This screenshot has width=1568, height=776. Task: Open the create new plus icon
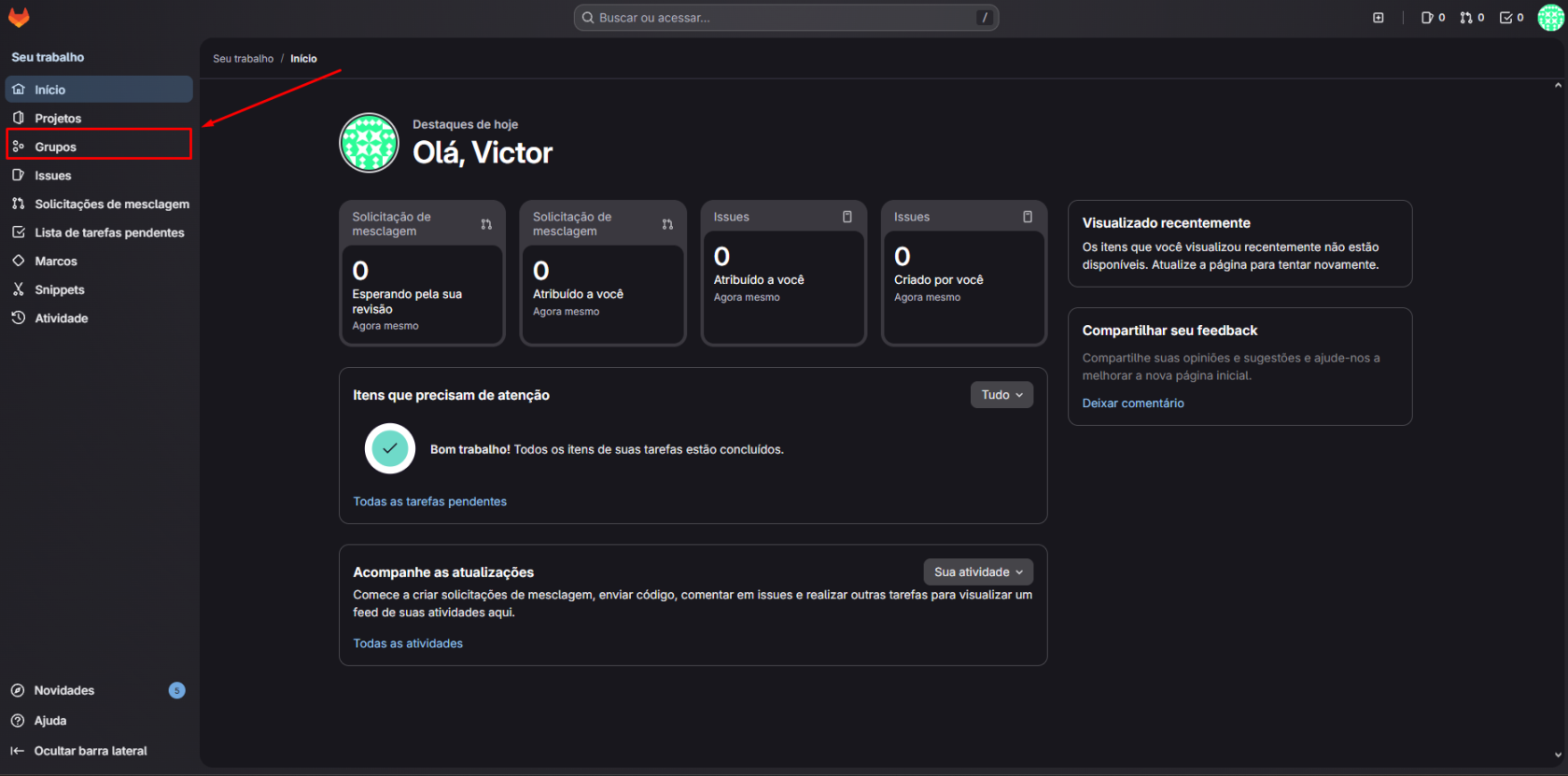[1379, 18]
